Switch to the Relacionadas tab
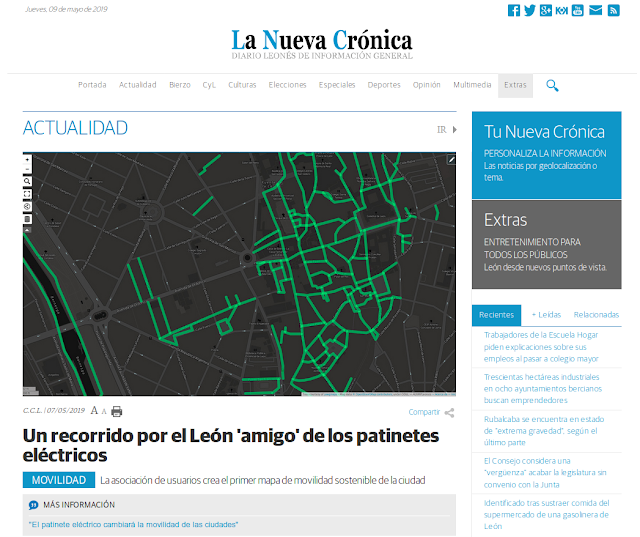The width and height of the screenshot is (640, 537). (x=596, y=315)
